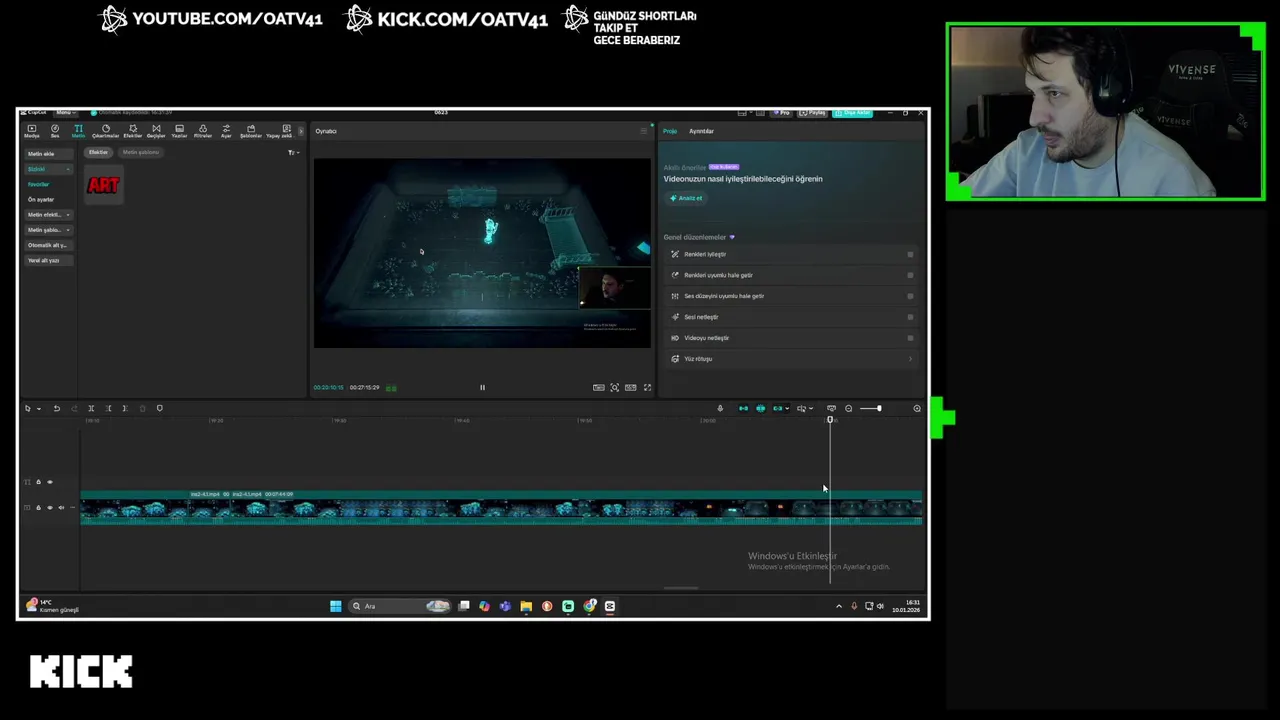Open the Filtreler filters tab icon
1280x720 pixels.
203,131
